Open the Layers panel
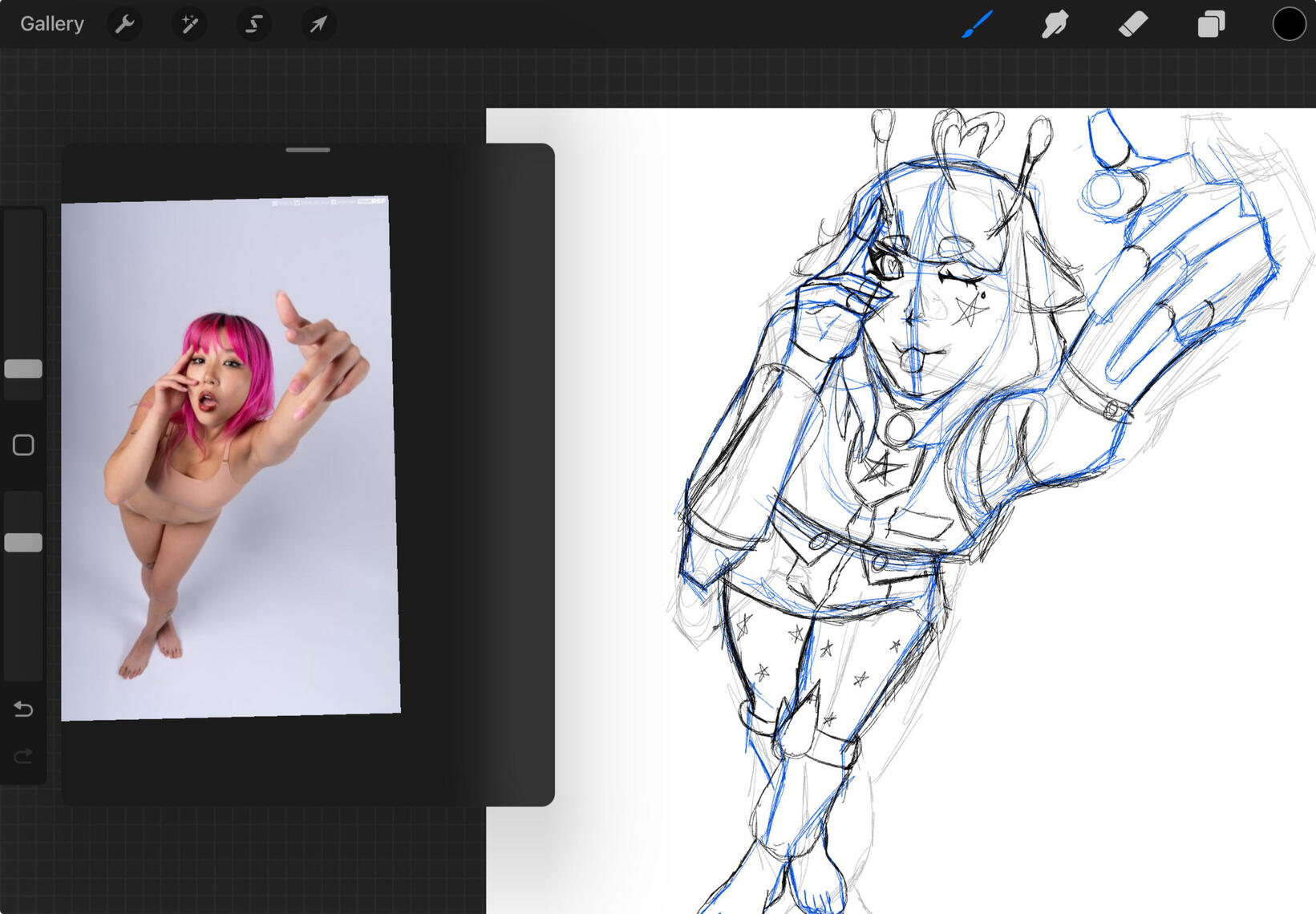 coord(1210,24)
